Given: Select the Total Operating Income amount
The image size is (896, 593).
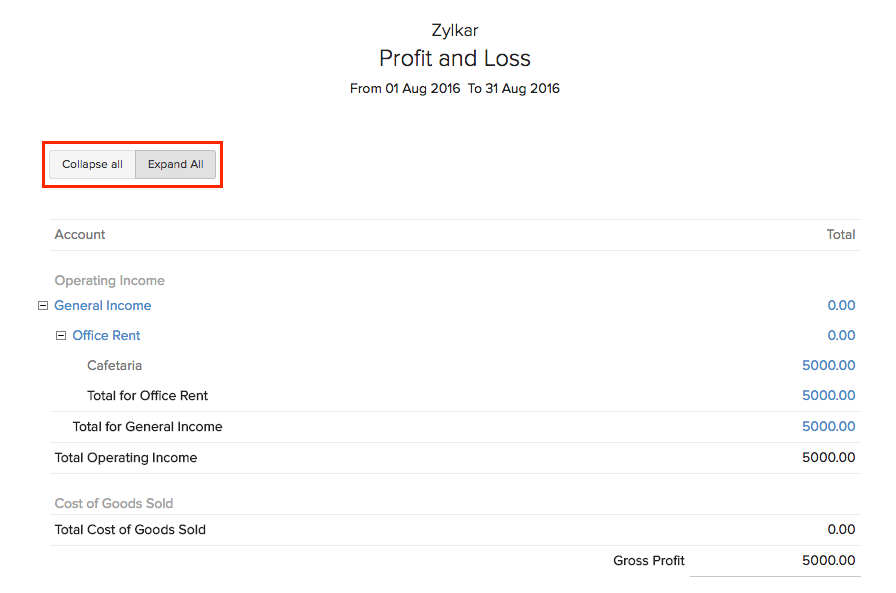Looking at the screenshot, I should tap(828, 458).
